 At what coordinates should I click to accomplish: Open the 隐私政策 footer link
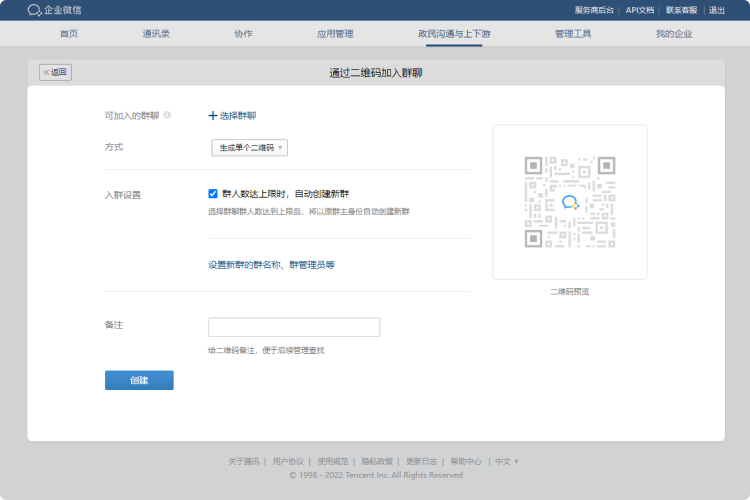[377, 461]
